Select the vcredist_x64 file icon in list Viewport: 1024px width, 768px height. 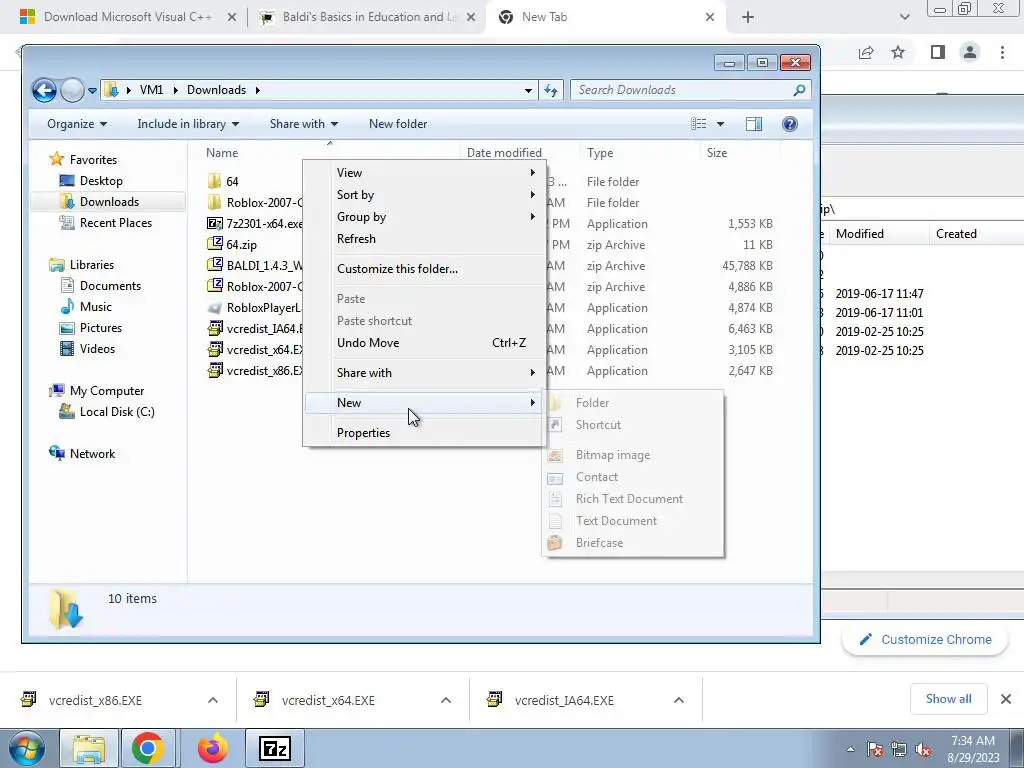point(215,349)
